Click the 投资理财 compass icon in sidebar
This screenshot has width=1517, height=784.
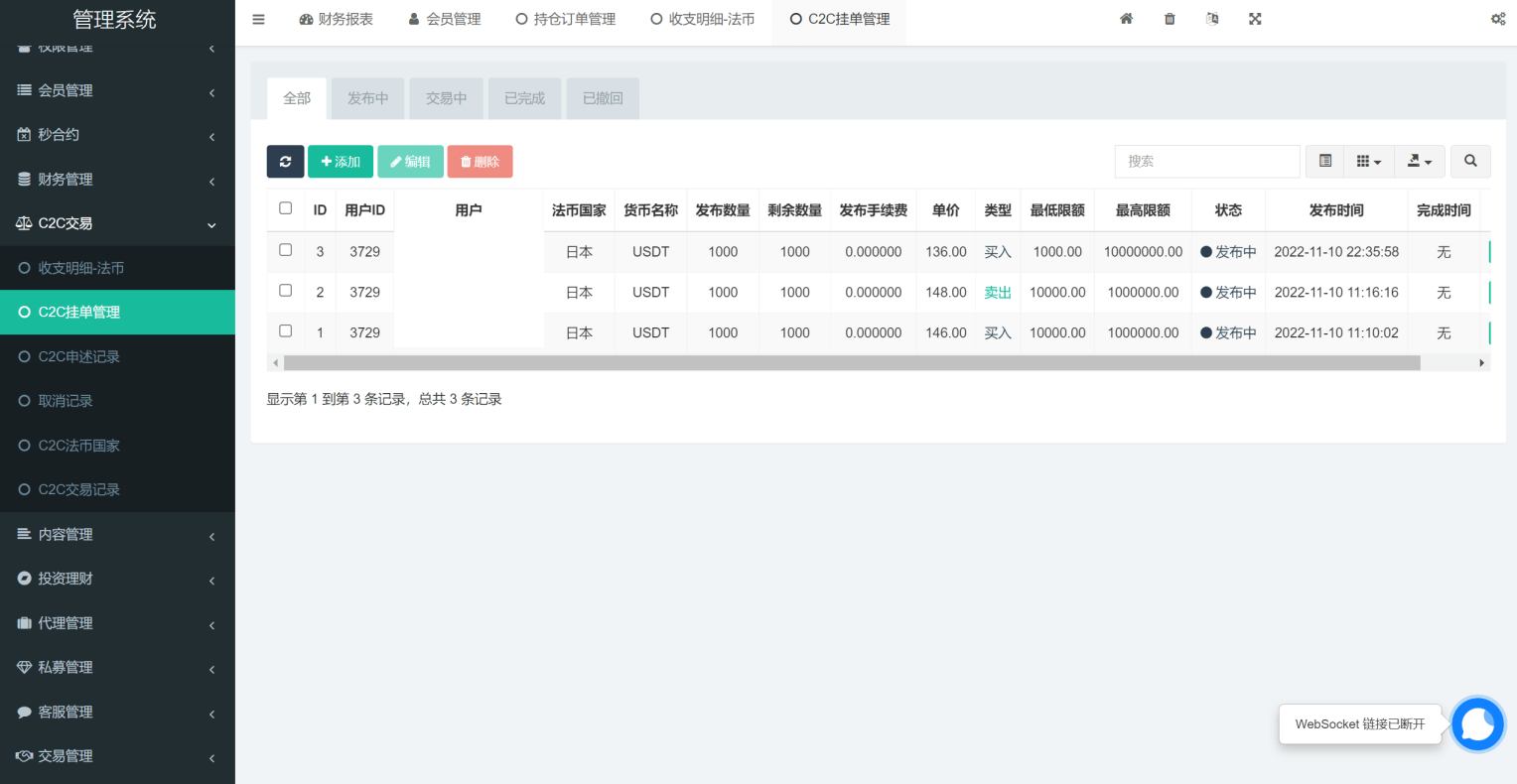[x=25, y=579]
